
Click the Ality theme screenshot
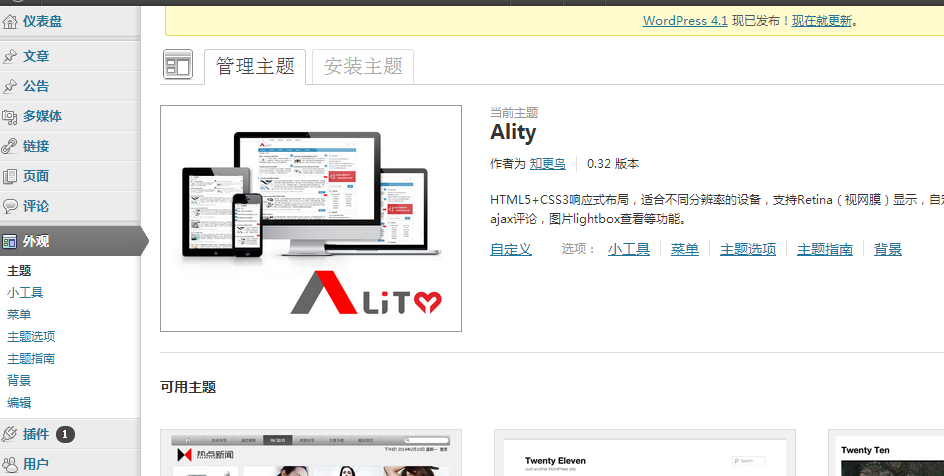click(311, 218)
